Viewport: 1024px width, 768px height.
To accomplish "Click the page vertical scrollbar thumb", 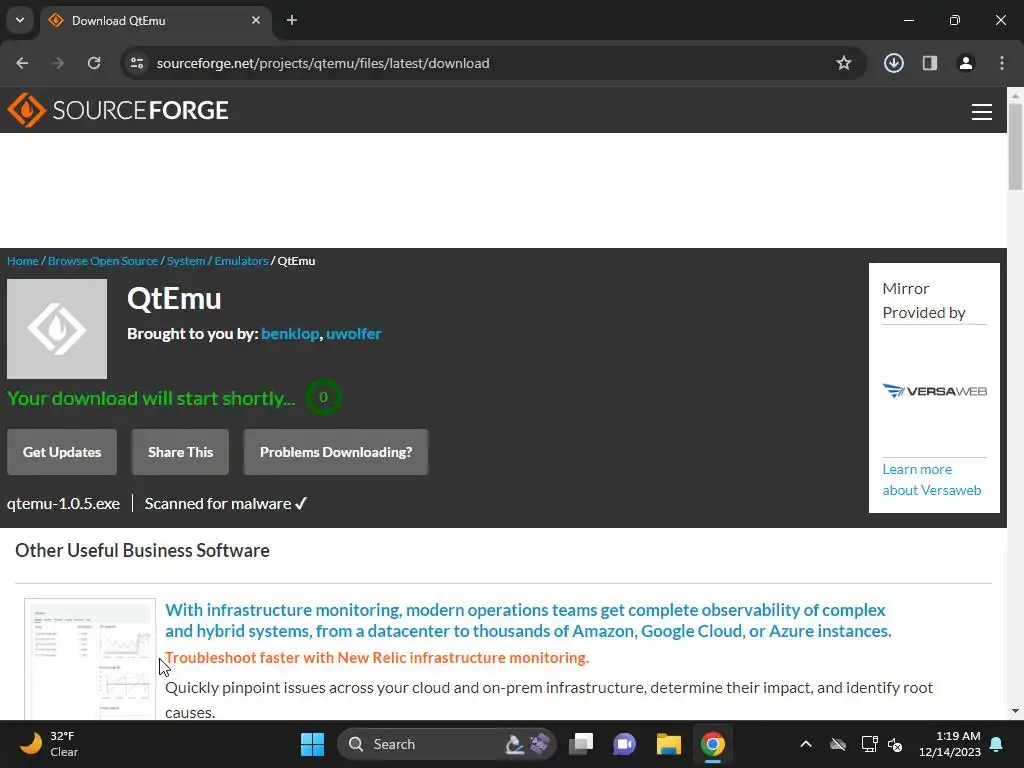I will point(1016,146).
